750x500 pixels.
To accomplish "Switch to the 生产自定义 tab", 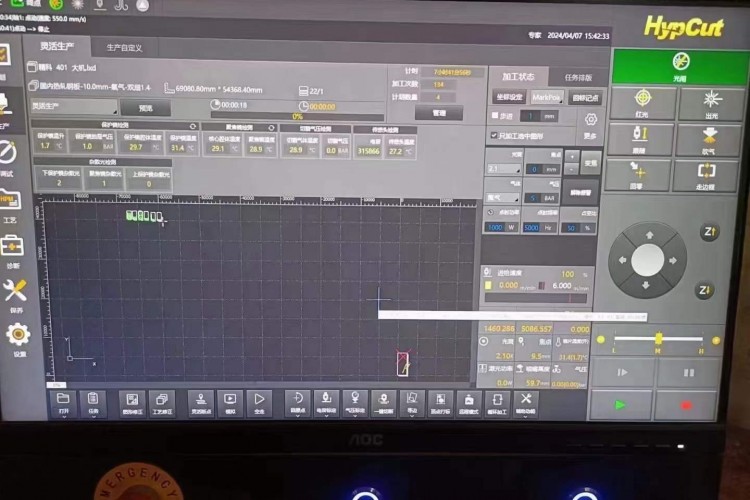I will (124, 48).
